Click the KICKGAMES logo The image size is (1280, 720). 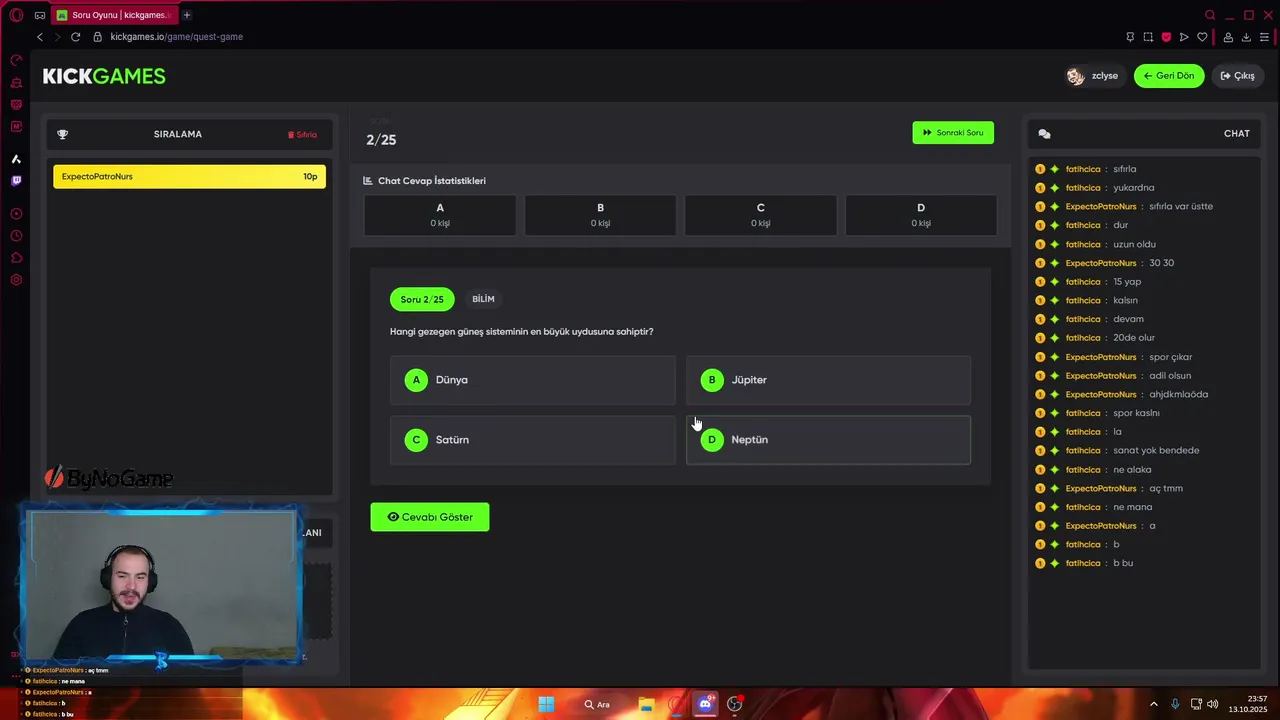(x=104, y=76)
